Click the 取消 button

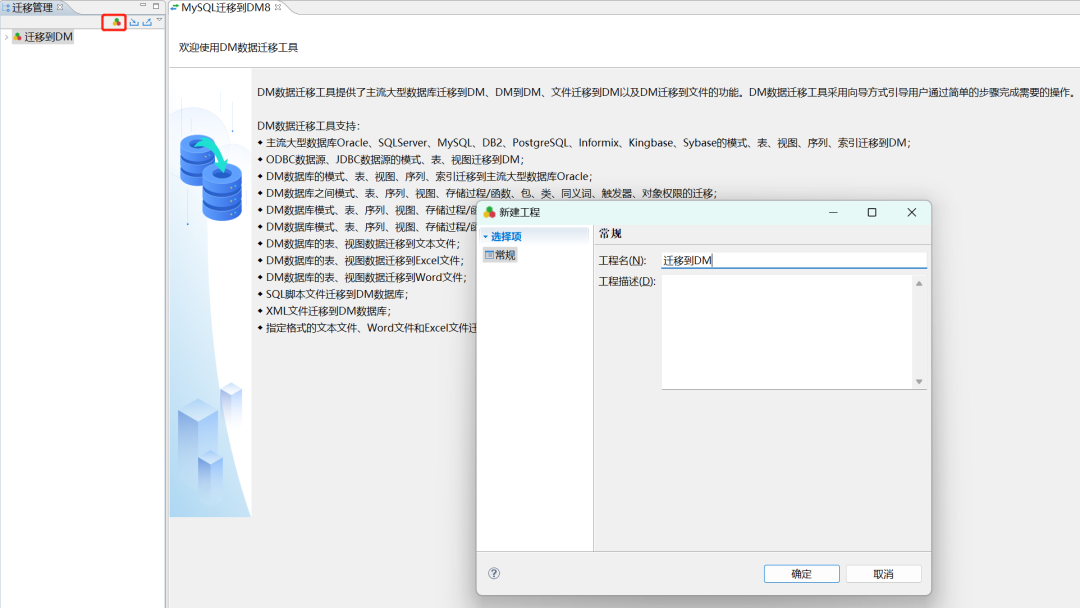pyautogui.click(x=884, y=574)
